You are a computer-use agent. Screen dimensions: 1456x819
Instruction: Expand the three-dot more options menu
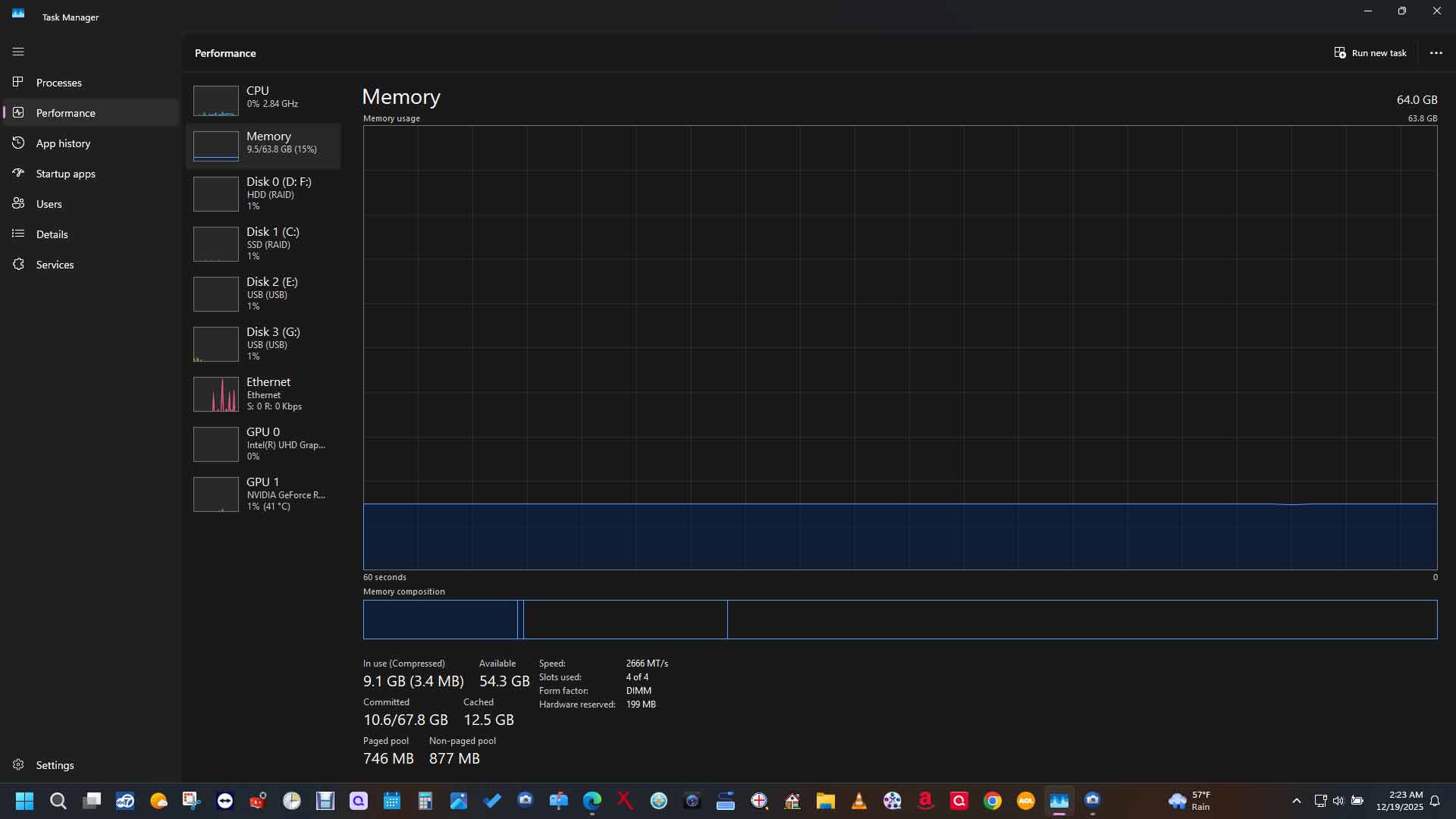pos(1436,53)
